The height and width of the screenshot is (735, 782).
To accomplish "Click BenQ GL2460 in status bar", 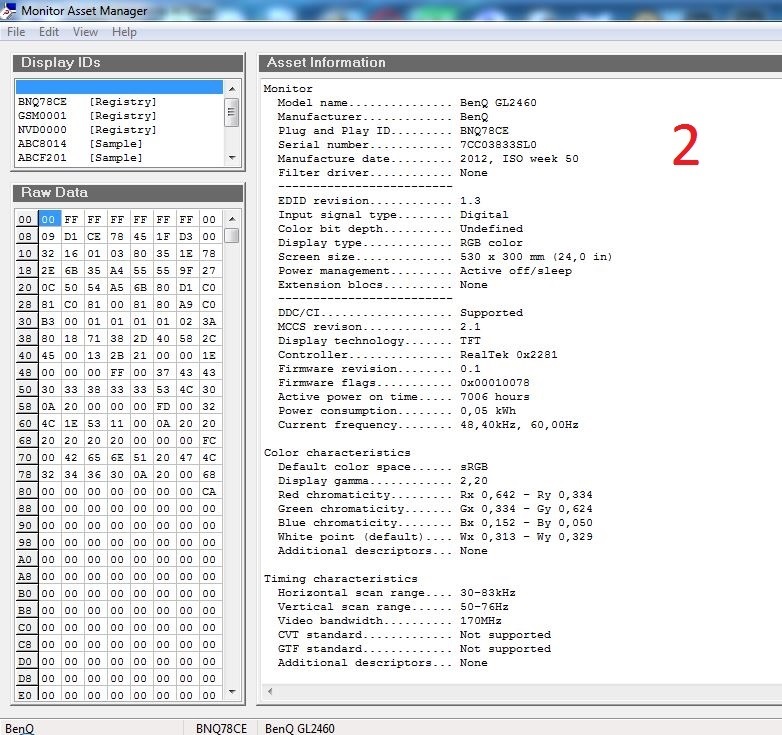I will [300, 729].
